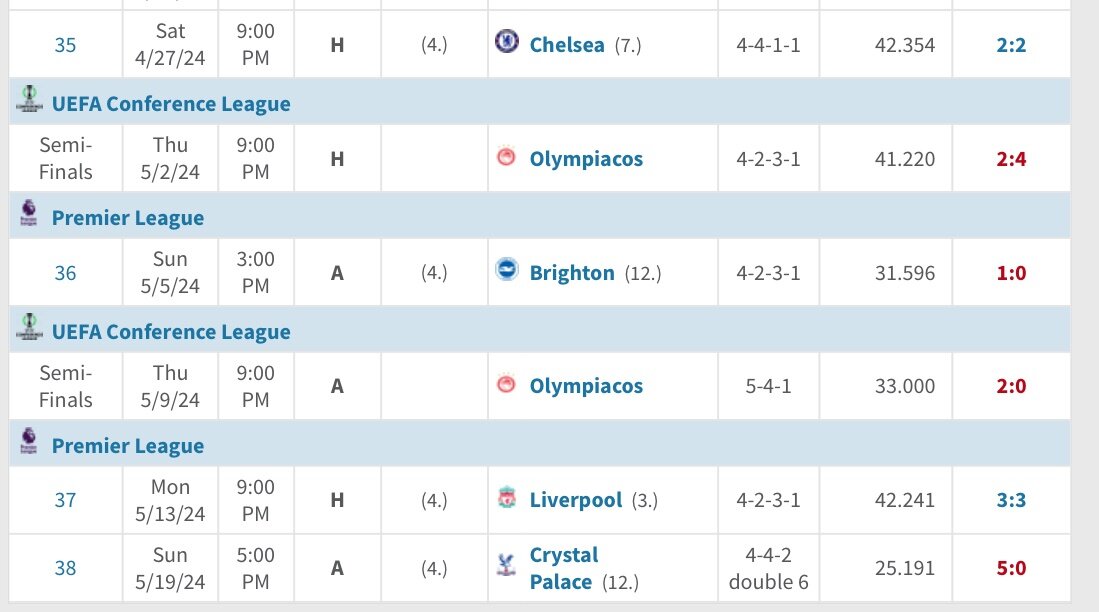This screenshot has width=1099, height=612.
Task: Click the Premier League logo above matchday 36
Action: [29, 213]
